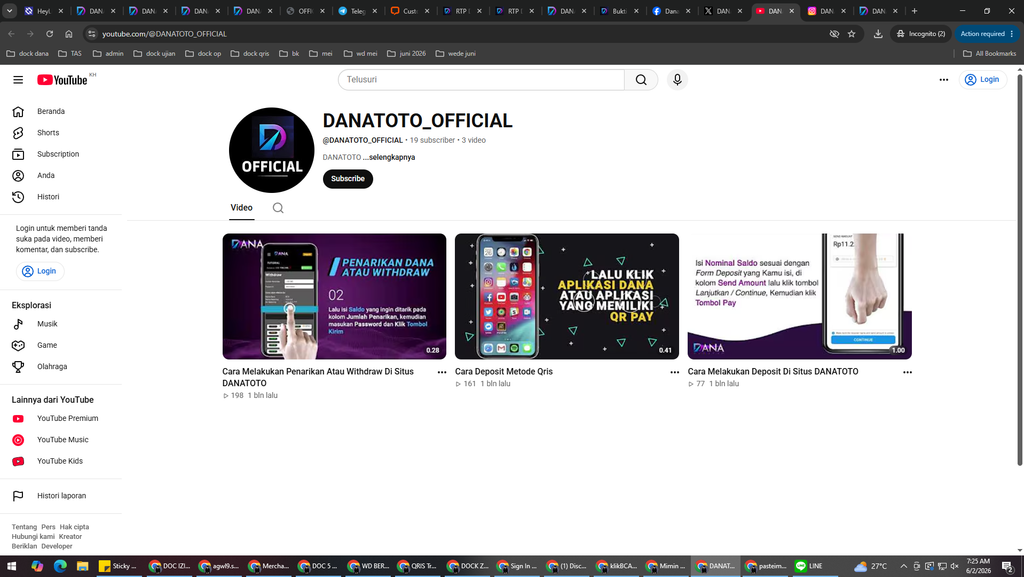This screenshot has height=577, width=1024.
Task: Subscribe to DANATOTO_OFFICIAL channel
Action: point(347,179)
